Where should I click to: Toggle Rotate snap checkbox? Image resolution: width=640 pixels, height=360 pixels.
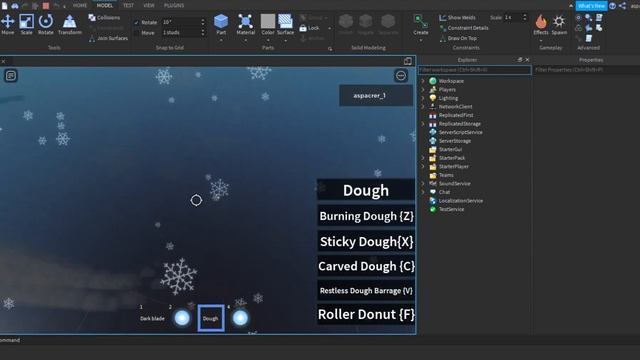(136, 22)
